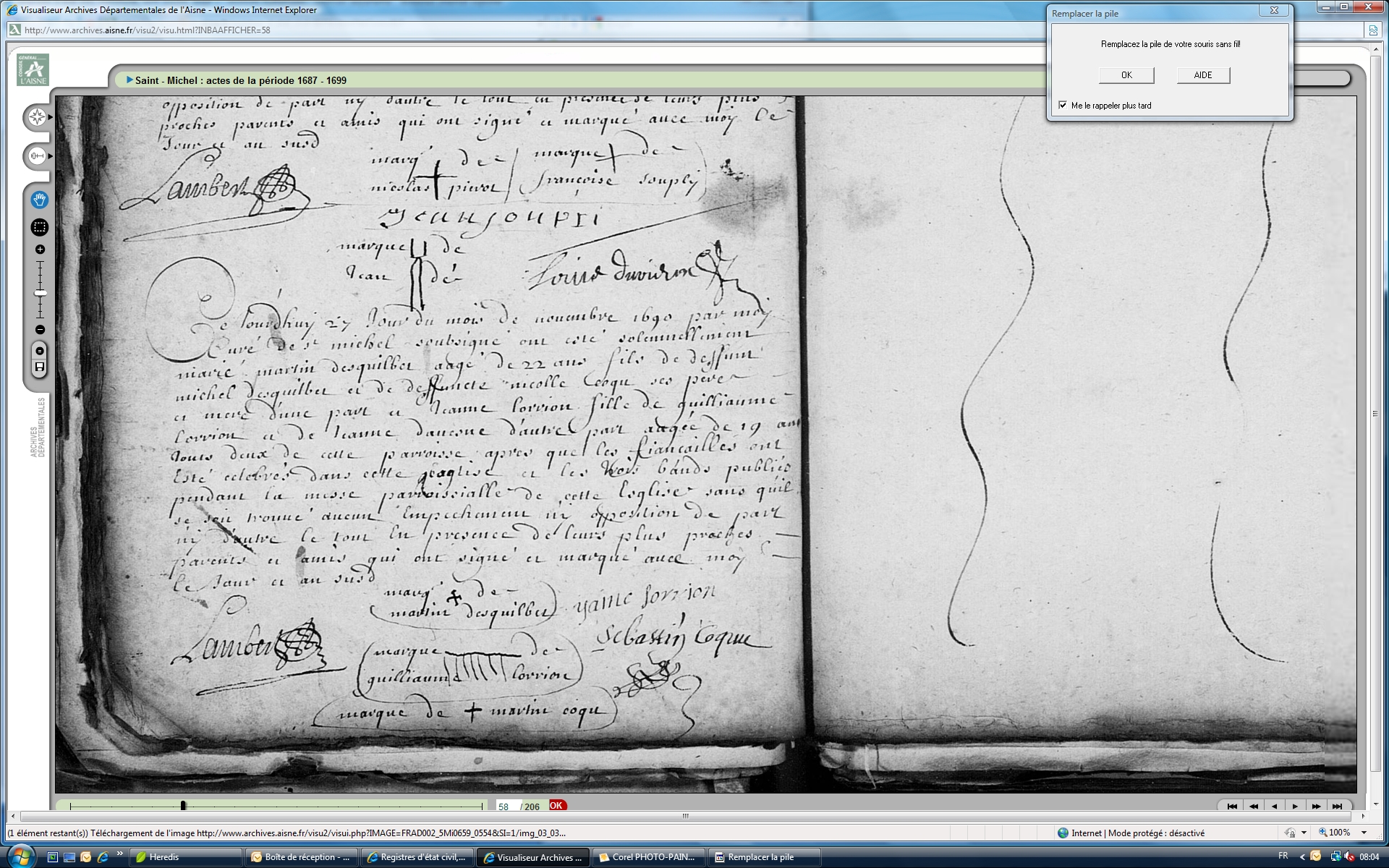Open the compass navigation tool
Image resolution: width=1389 pixels, height=868 pixels.
pos(37,117)
